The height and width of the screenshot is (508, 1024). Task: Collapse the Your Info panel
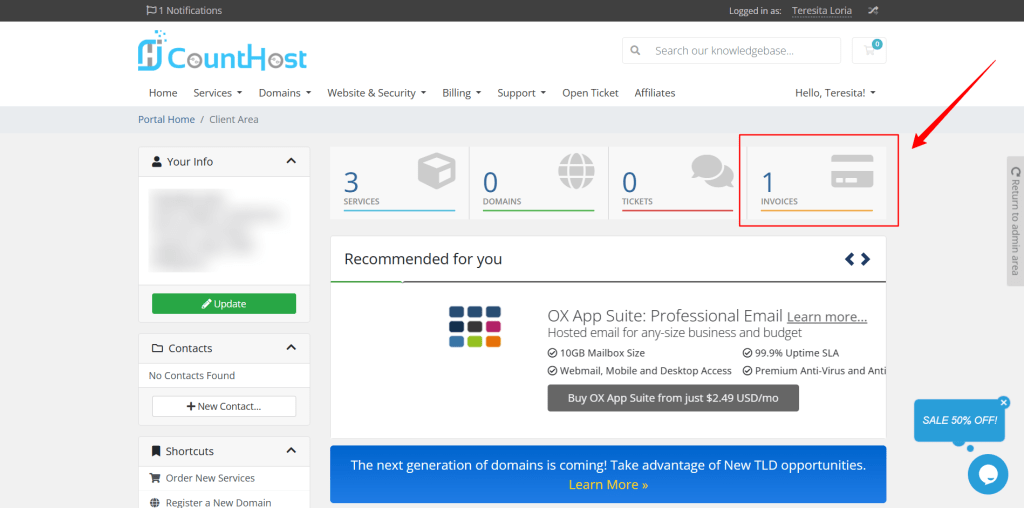point(291,161)
